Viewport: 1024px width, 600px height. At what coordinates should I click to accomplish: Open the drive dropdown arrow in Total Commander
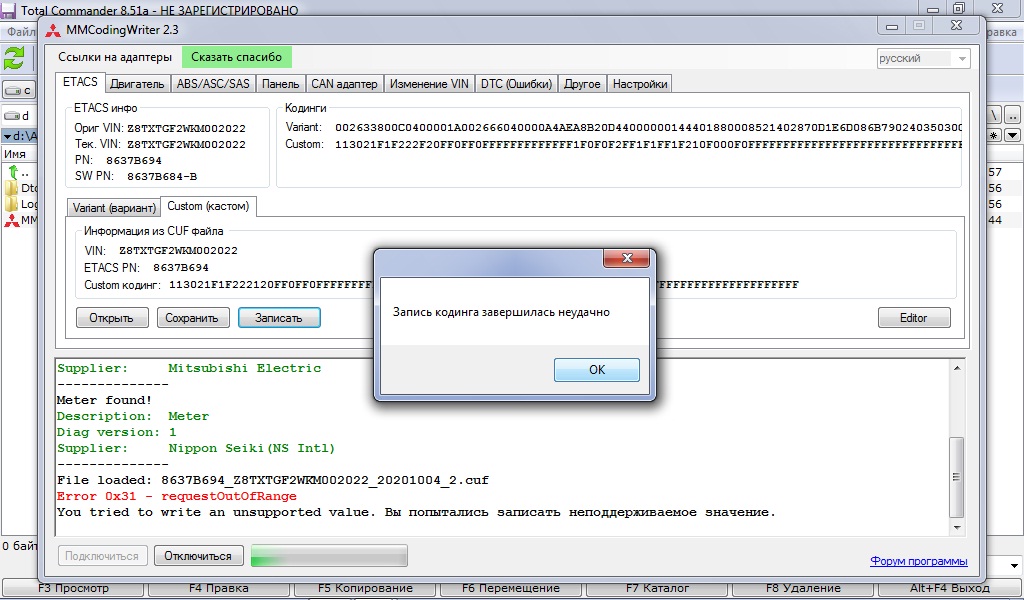[x=1014, y=565]
